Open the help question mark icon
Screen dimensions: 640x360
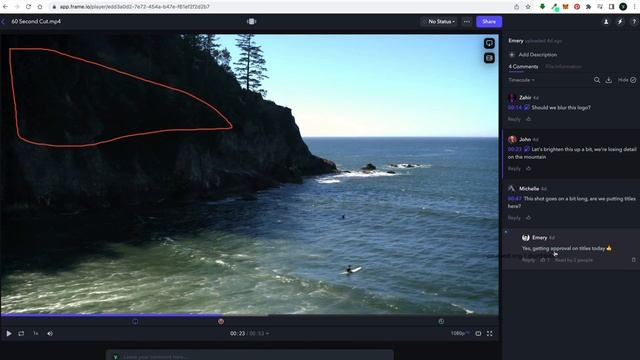coord(634,22)
